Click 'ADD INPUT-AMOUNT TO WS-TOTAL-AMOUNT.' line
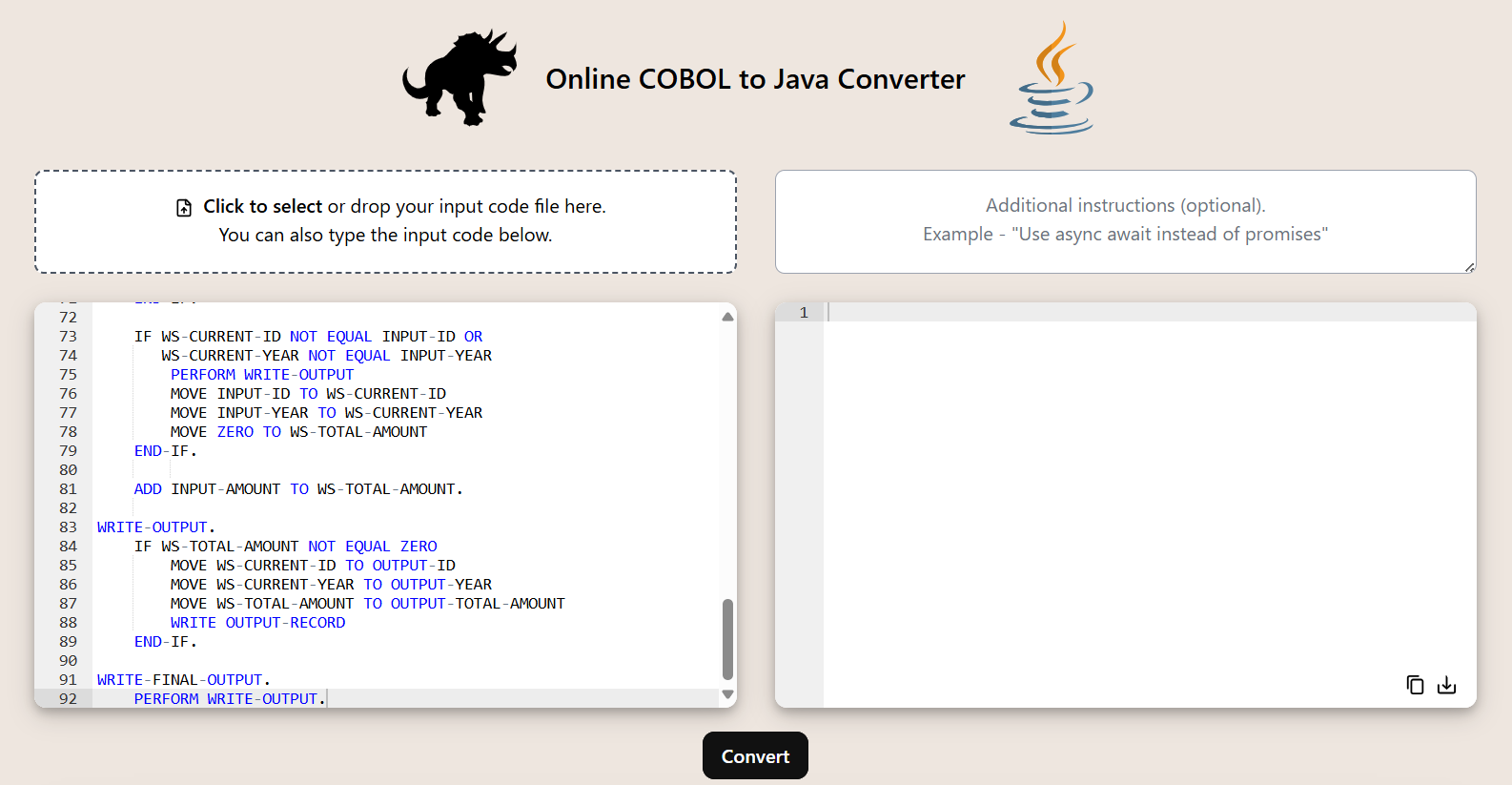 click(x=298, y=489)
